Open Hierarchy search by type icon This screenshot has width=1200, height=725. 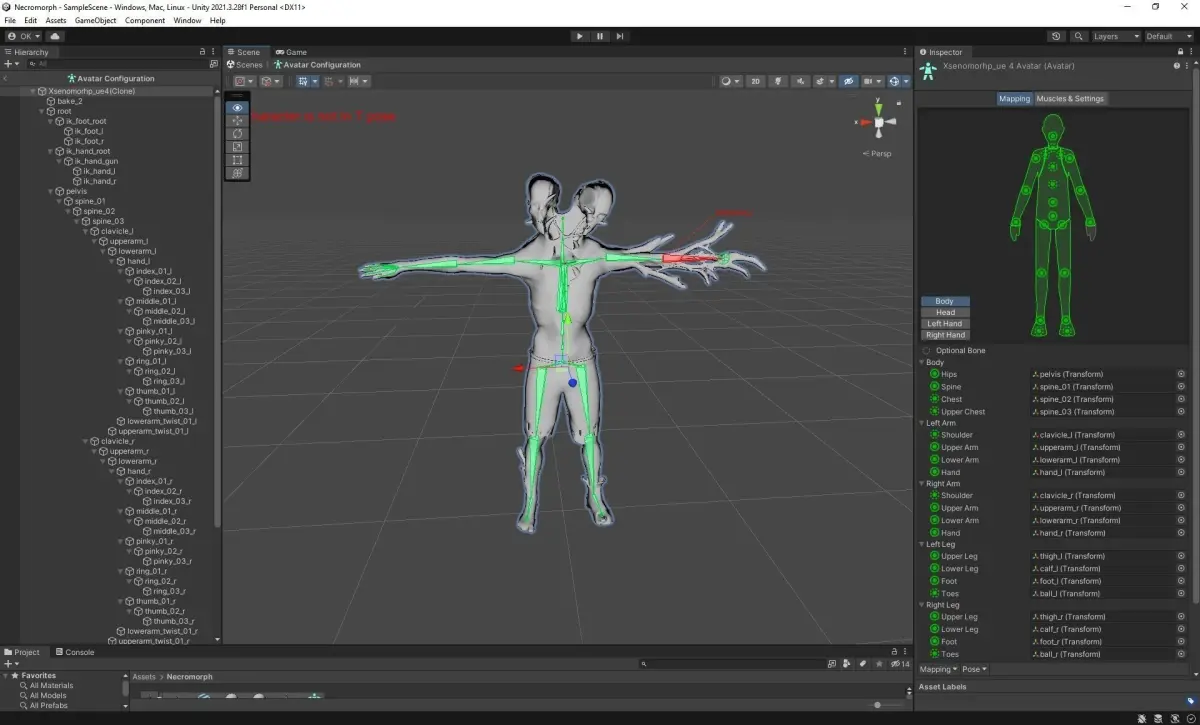[x=214, y=64]
